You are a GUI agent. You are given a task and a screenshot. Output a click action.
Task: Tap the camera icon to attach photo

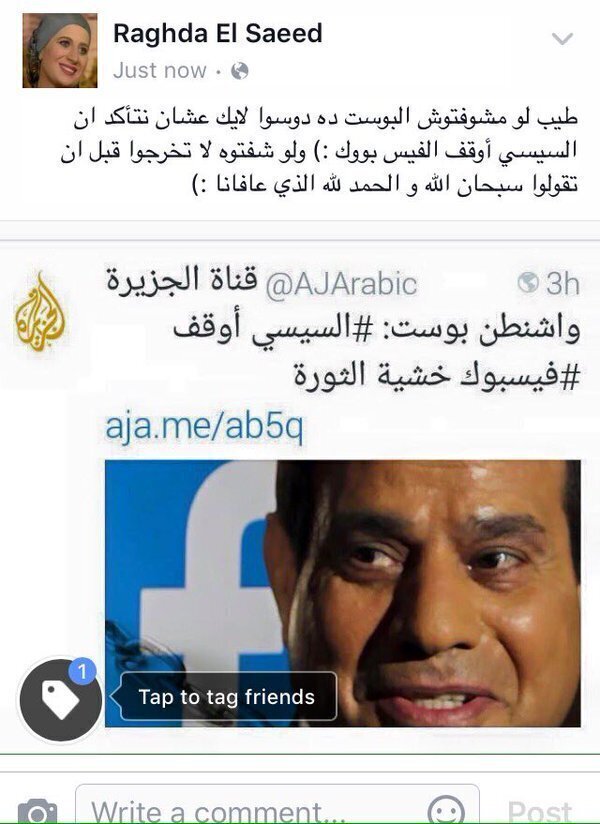pos(37,812)
